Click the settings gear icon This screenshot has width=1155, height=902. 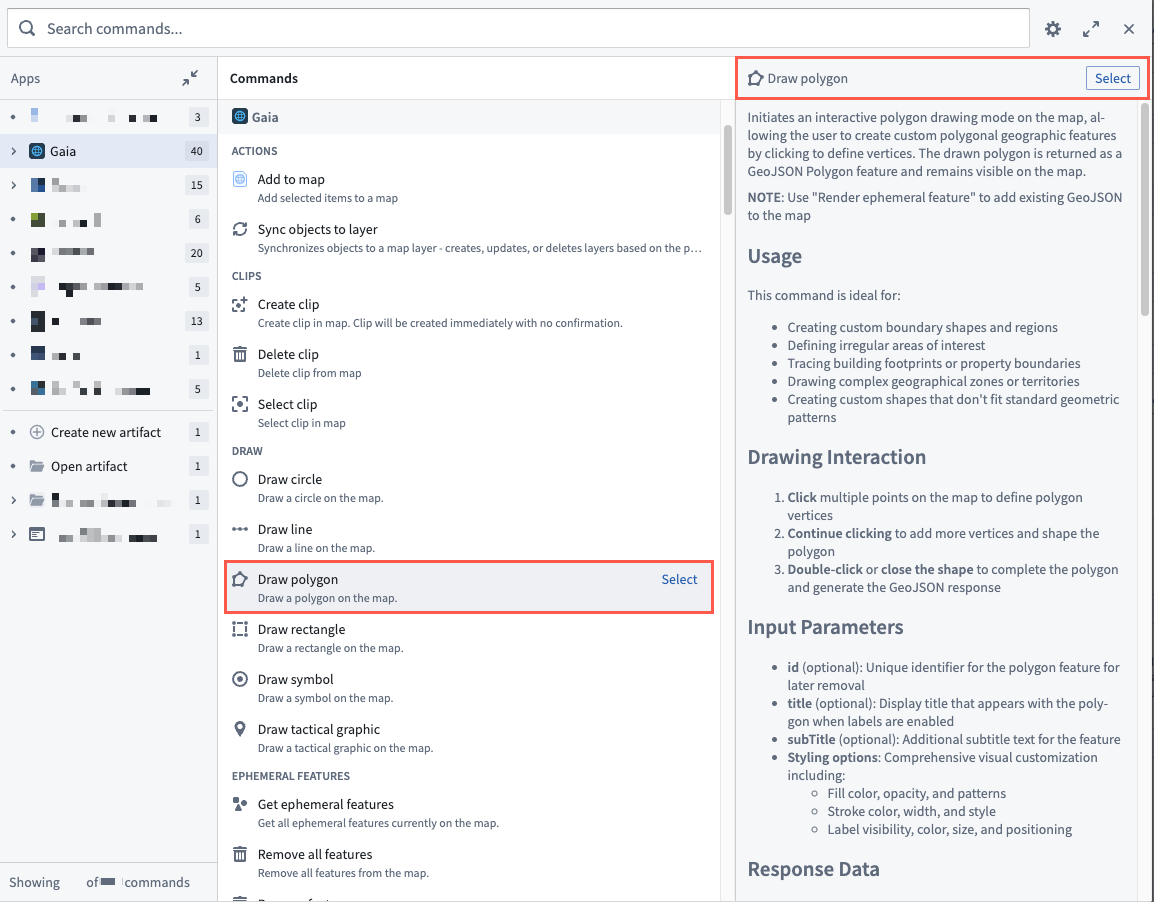pyautogui.click(x=1053, y=29)
